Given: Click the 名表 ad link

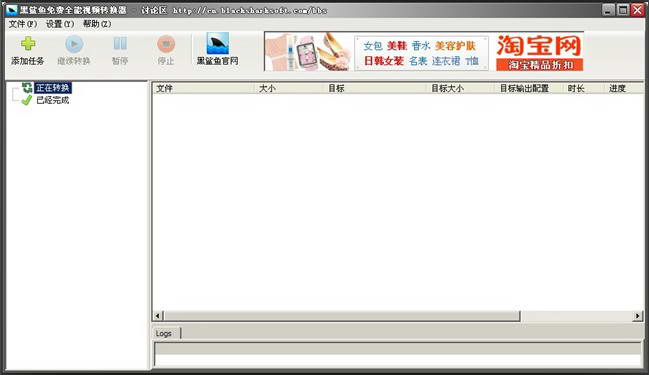Looking at the screenshot, I should coord(418,61).
